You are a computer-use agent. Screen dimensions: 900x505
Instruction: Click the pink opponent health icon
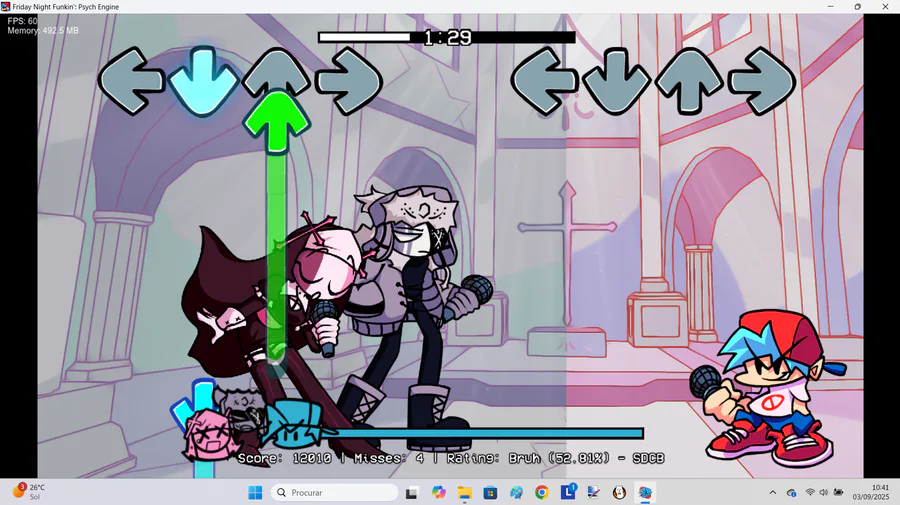coord(208,434)
